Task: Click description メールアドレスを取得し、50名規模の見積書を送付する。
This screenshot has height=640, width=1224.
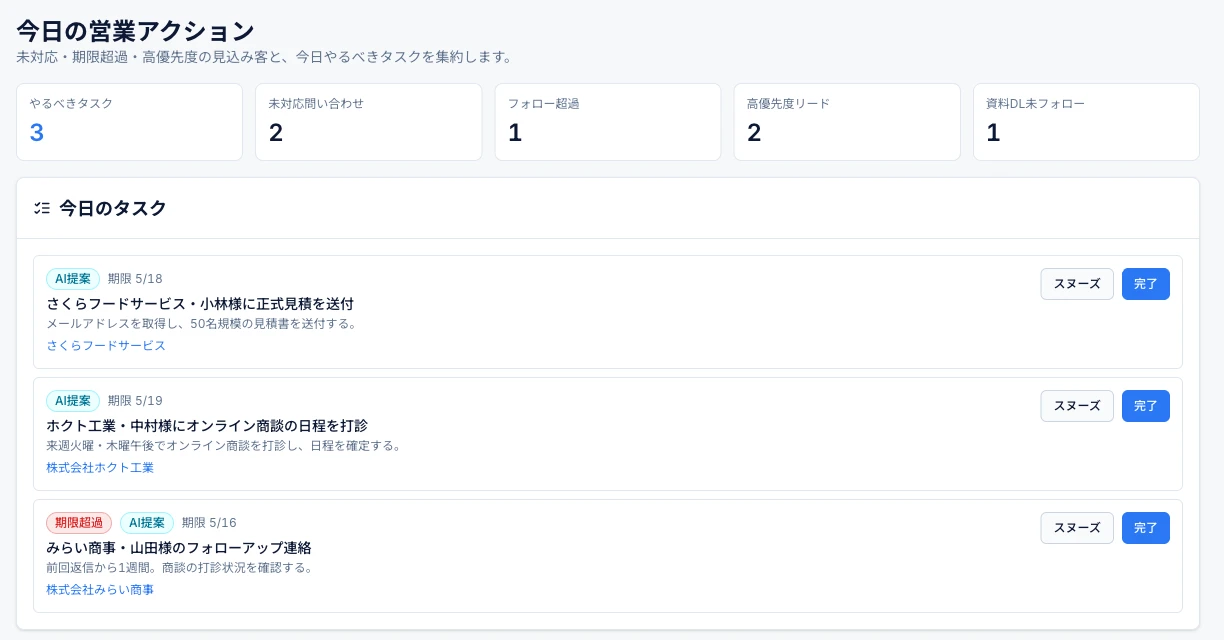Action: 202,324
